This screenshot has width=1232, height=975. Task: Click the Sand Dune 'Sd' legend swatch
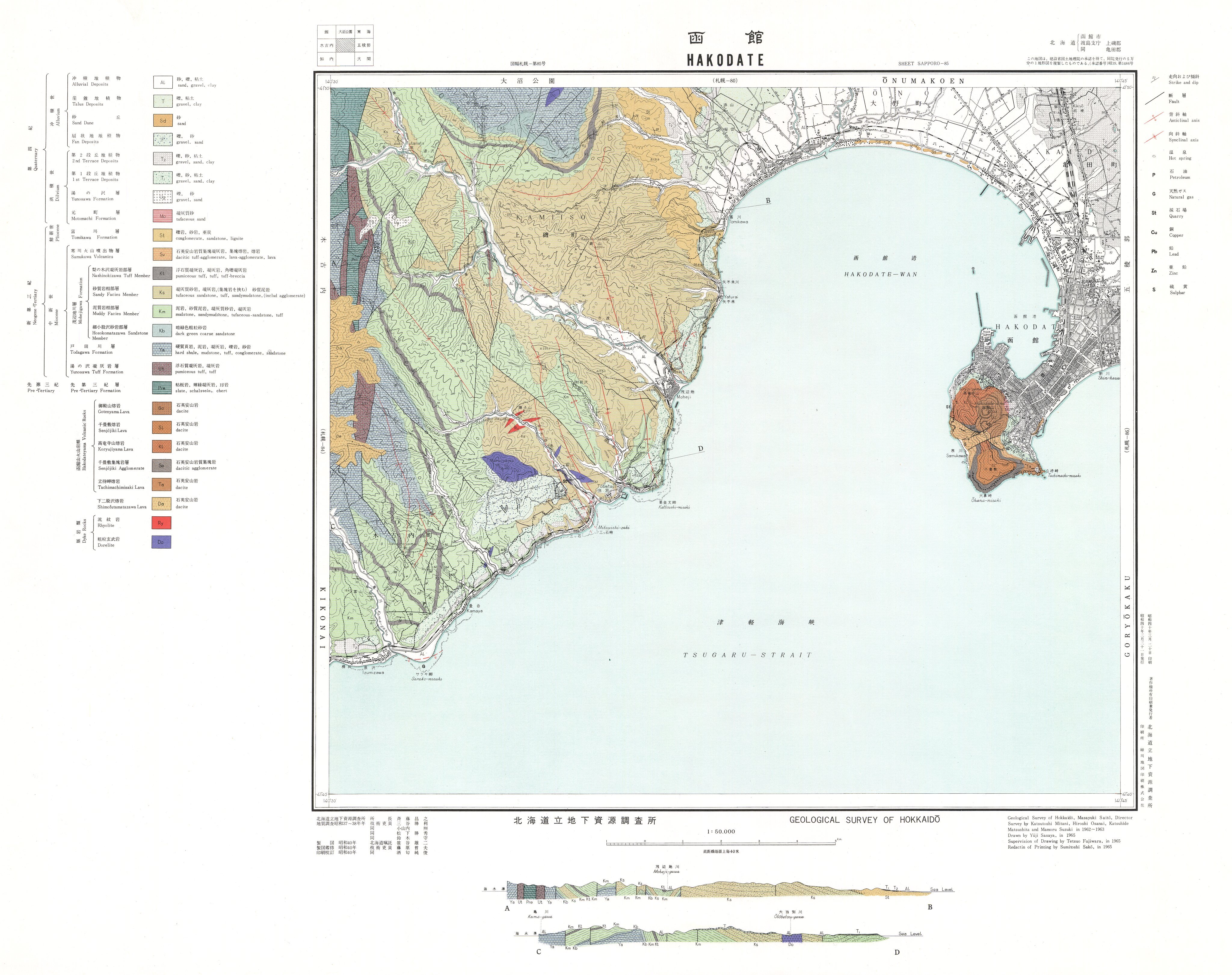[163, 121]
